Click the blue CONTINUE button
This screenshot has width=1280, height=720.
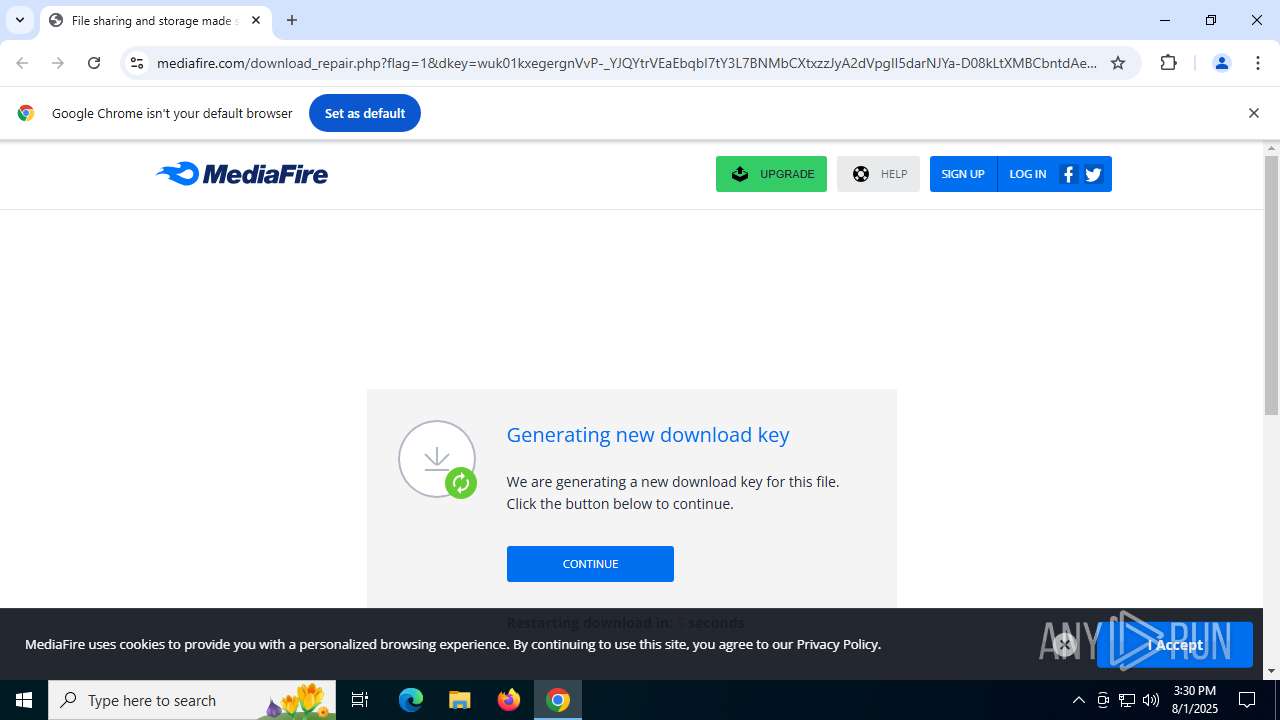[x=590, y=564]
